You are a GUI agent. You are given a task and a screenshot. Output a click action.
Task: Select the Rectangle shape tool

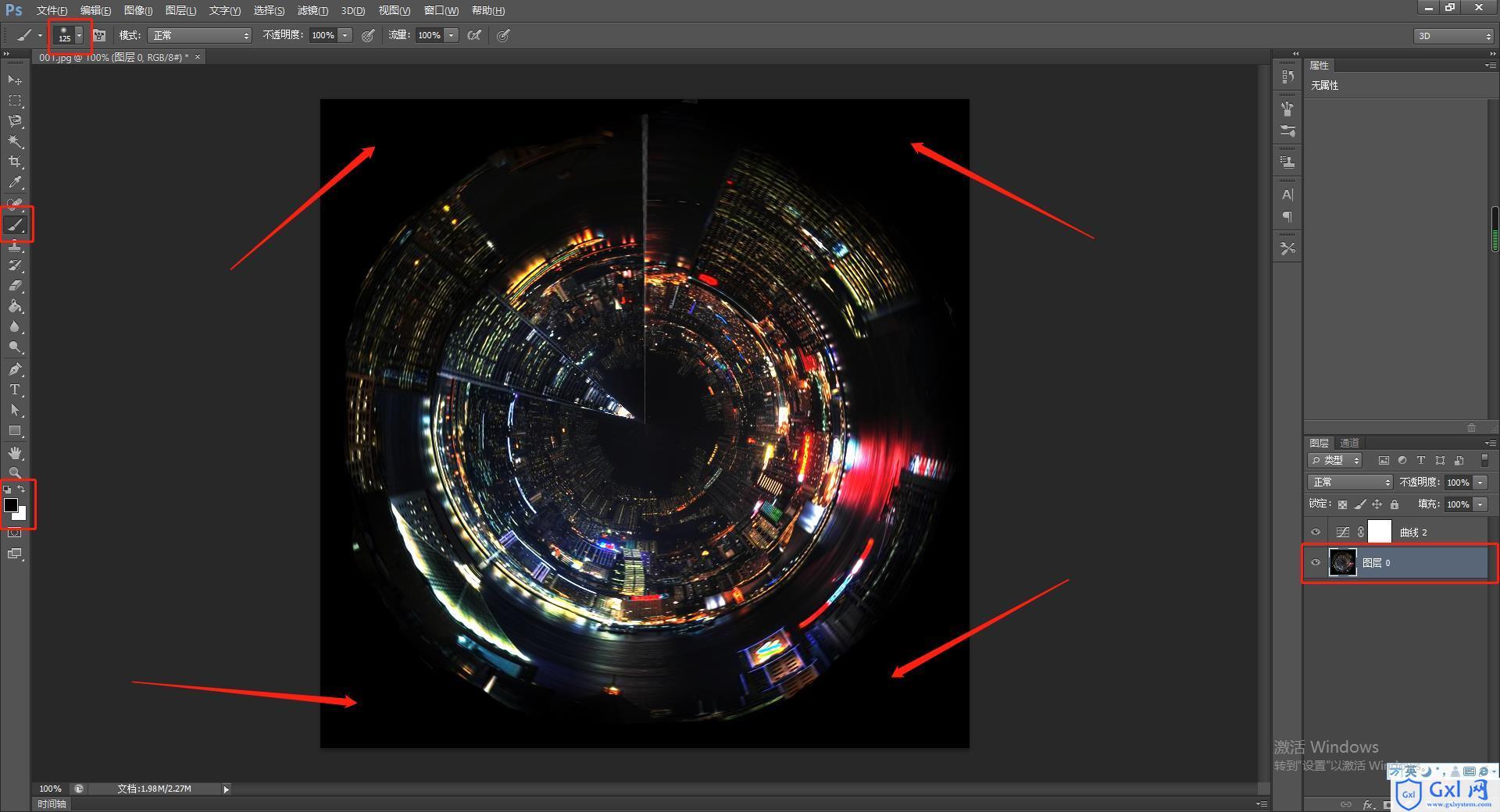[x=15, y=430]
